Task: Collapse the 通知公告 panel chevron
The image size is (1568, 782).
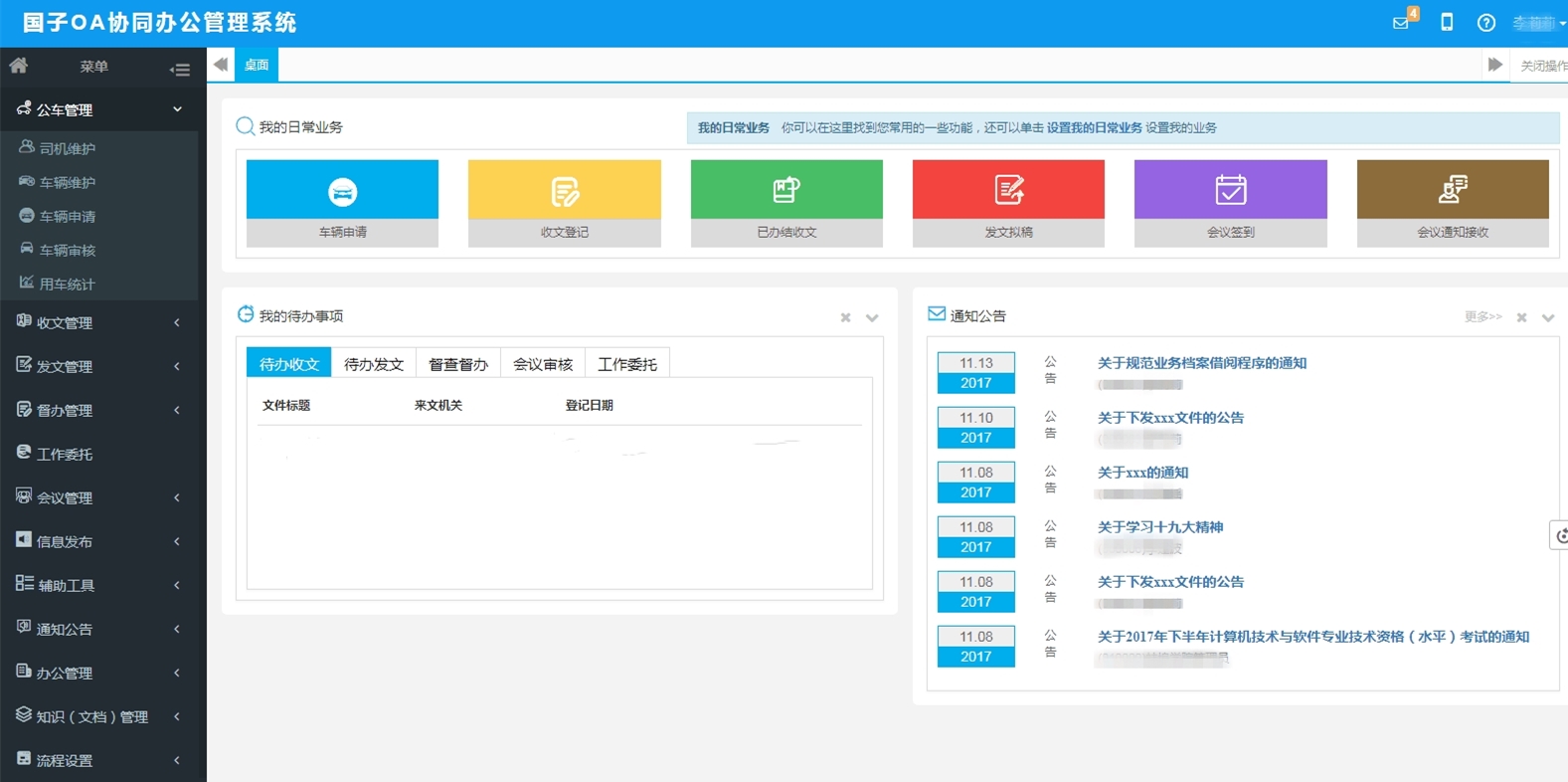Action: click(1548, 318)
